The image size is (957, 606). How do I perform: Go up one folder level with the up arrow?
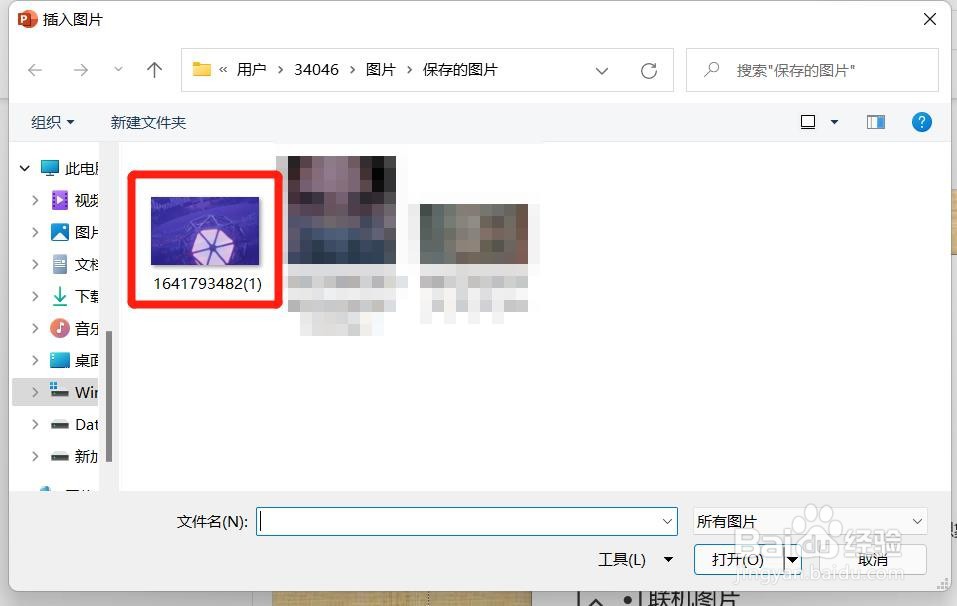[154, 70]
